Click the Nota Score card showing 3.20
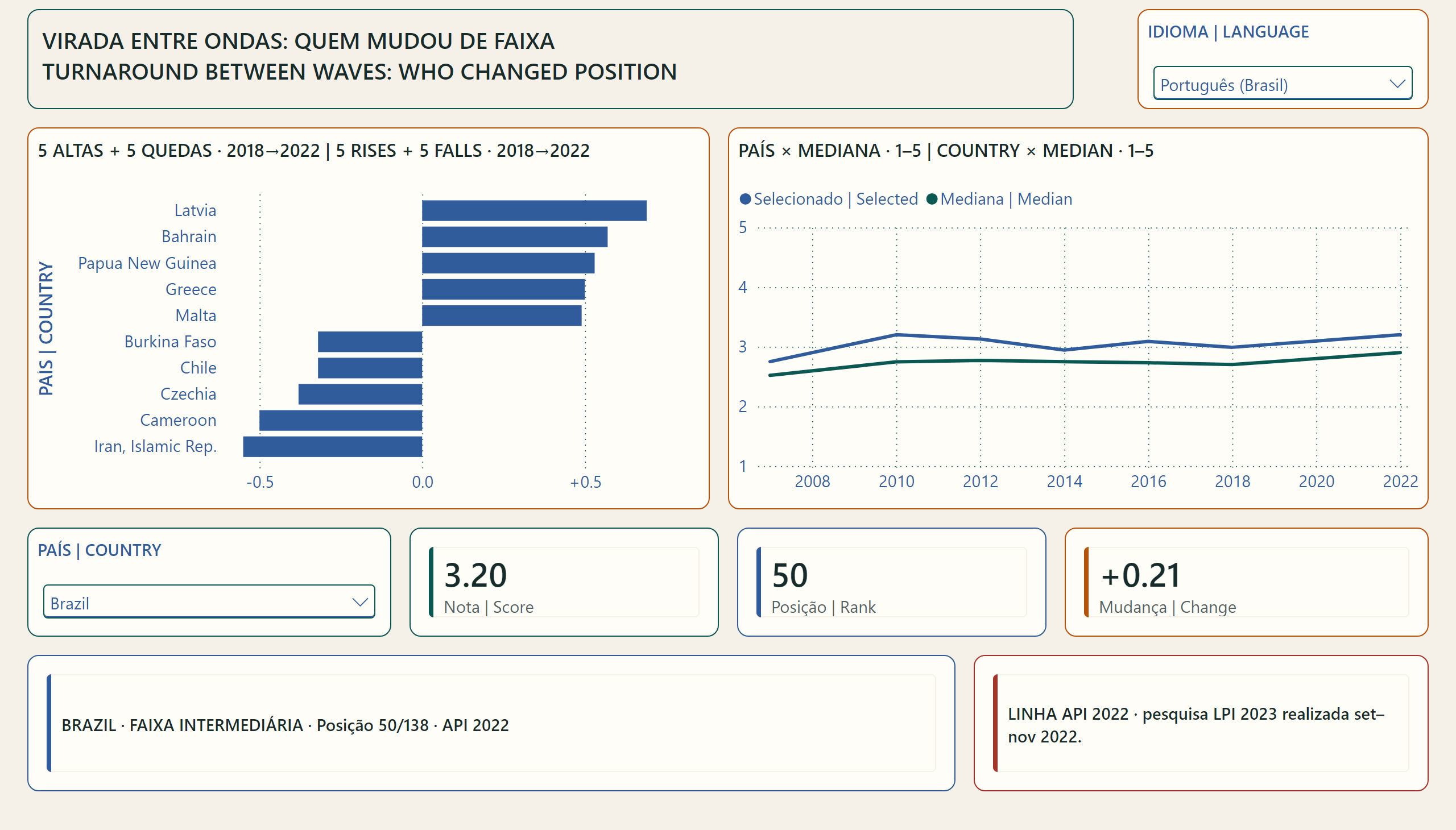The image size is (1456, 830). point(564,582)
